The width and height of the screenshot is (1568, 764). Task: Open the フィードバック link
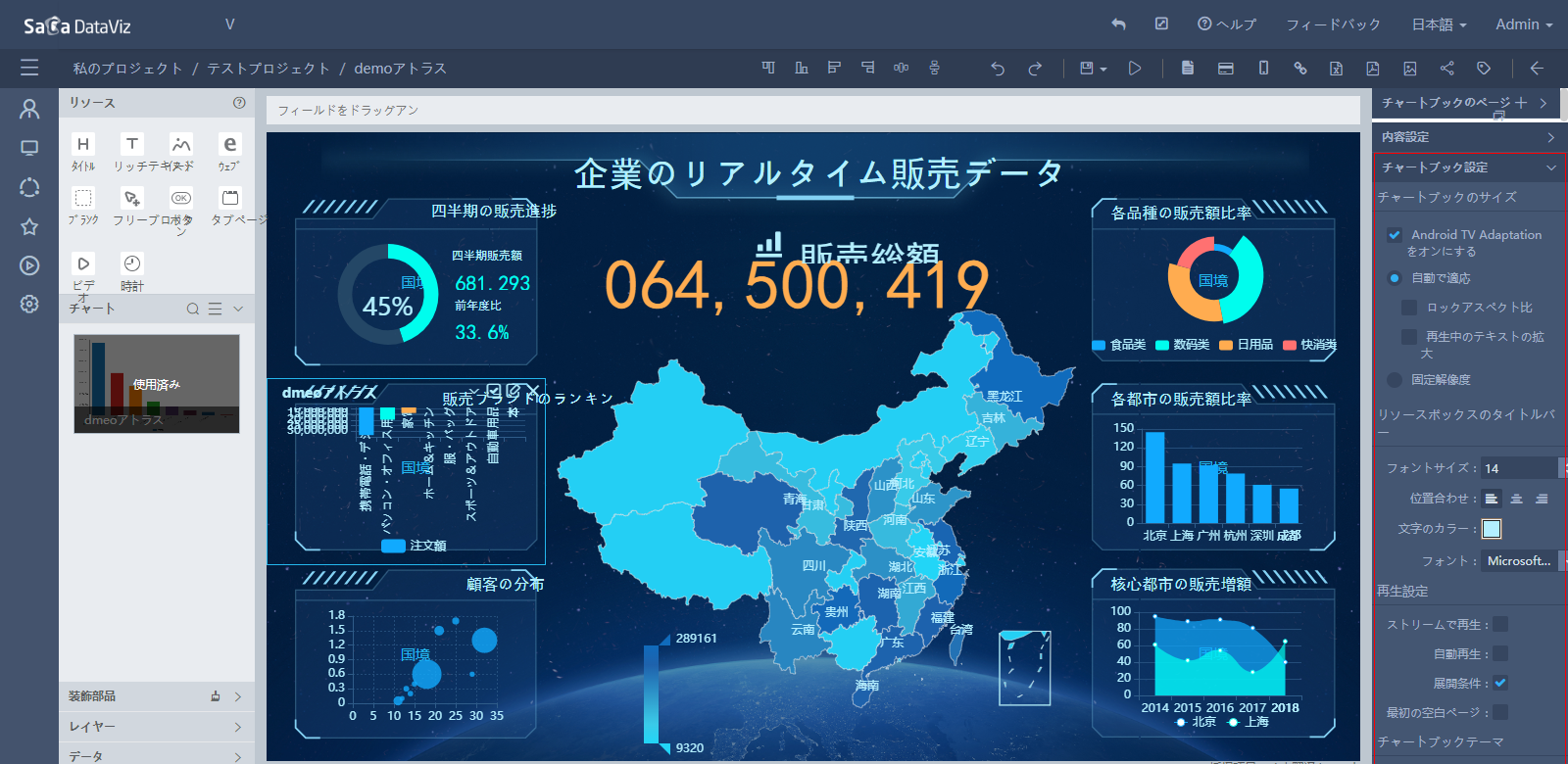coord(1333,24)
